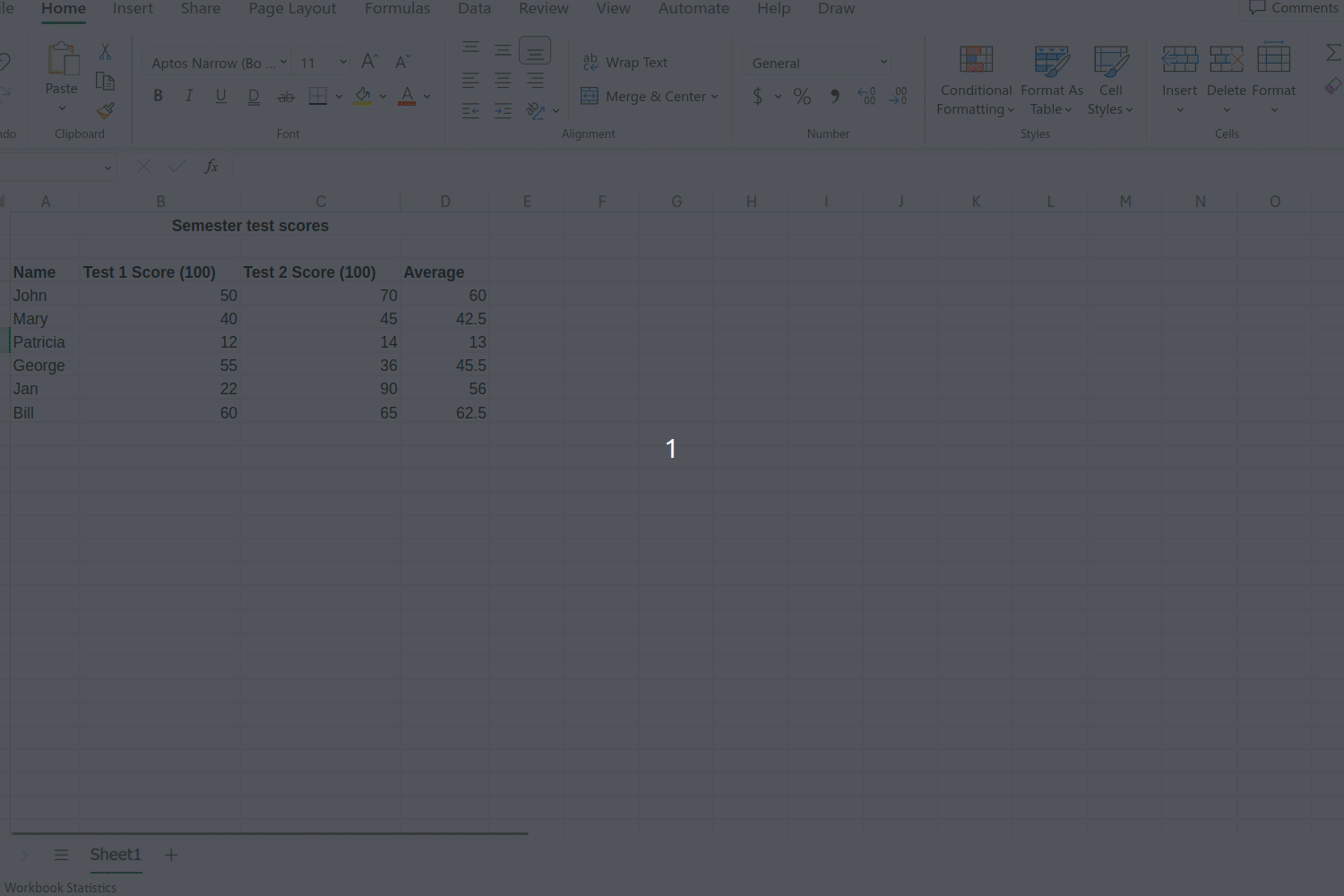The image size is (1344, 896).
Task: Click the Cut scissors icon
Action: pos(106,52)
